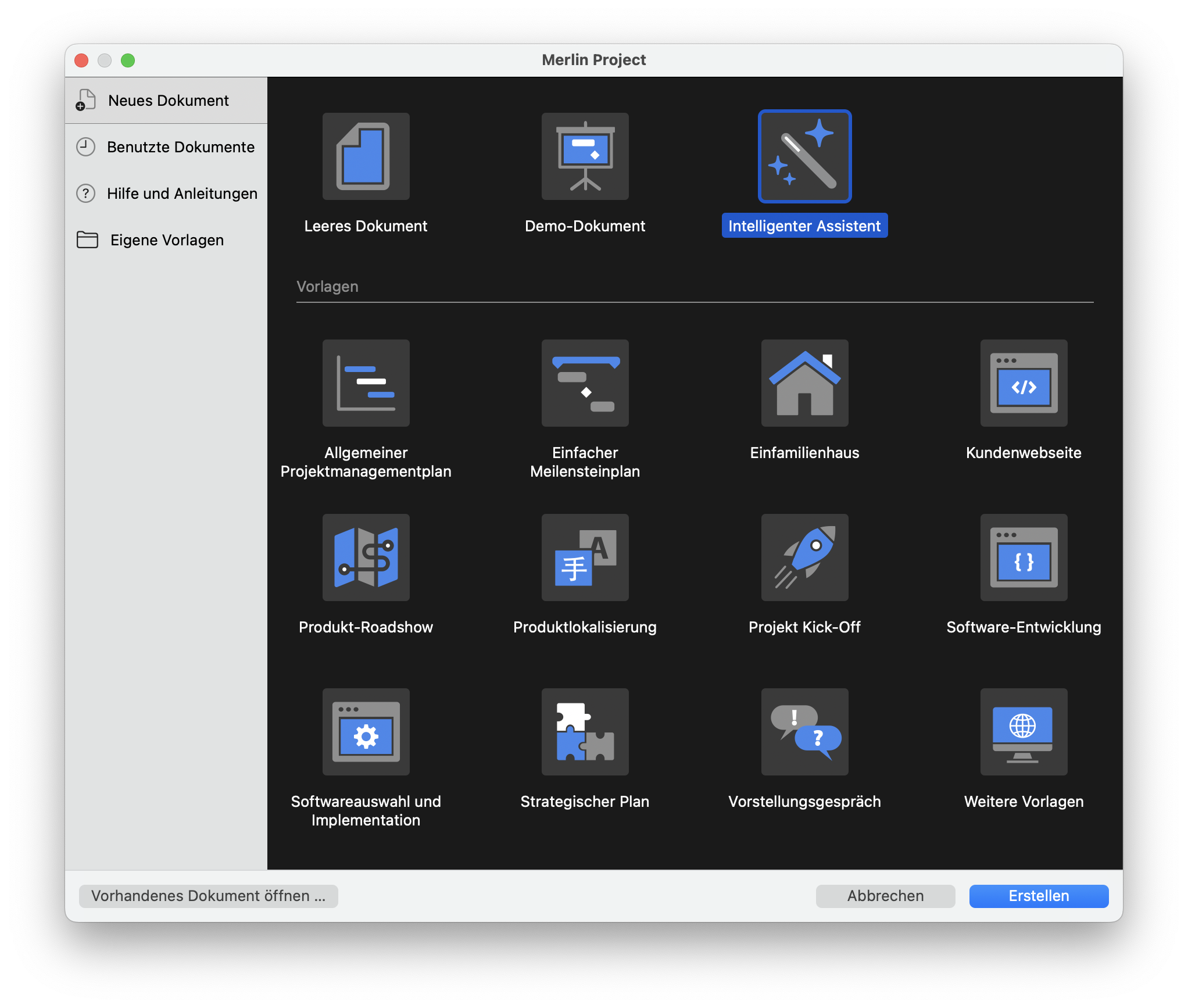Viewport: 1188px width, 1008px height.
Task: Select the Intelligenter Assistent magic wand
Action: [804, 156]
